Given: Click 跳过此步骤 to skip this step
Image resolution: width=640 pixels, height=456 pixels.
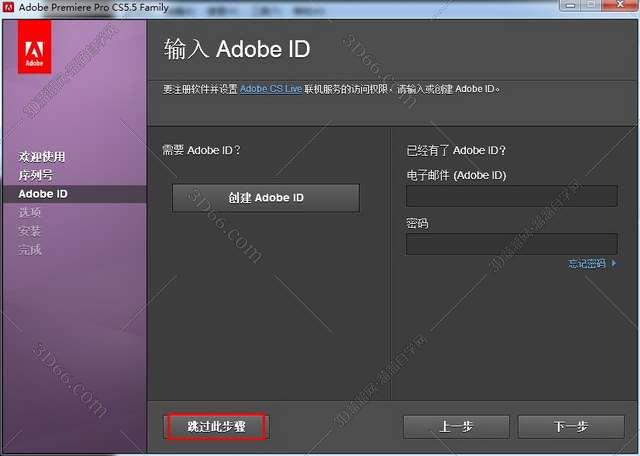Looking at the screenshot, I should pyautogui.click(x=216, y=427).
